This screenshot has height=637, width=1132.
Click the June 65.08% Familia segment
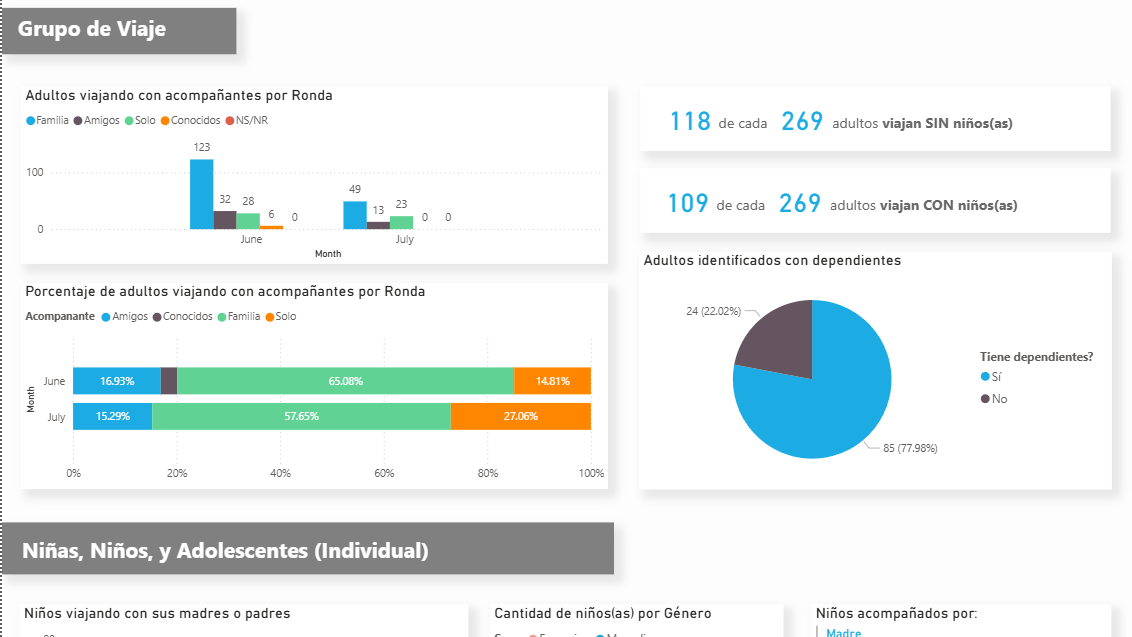[x=345, y=381]
